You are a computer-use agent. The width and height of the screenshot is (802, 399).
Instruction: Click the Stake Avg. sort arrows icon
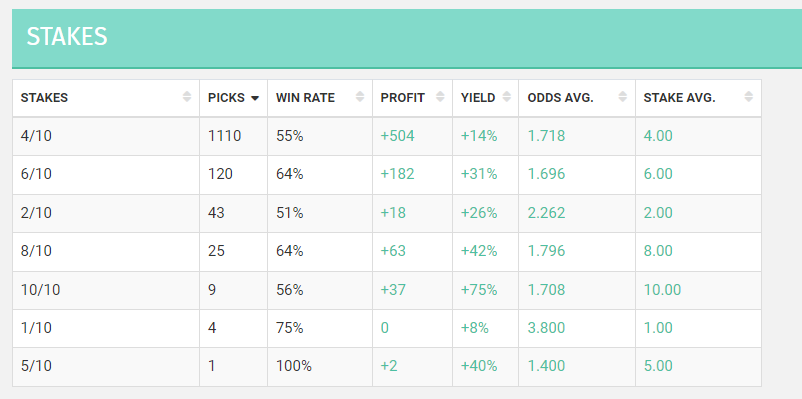749,97
